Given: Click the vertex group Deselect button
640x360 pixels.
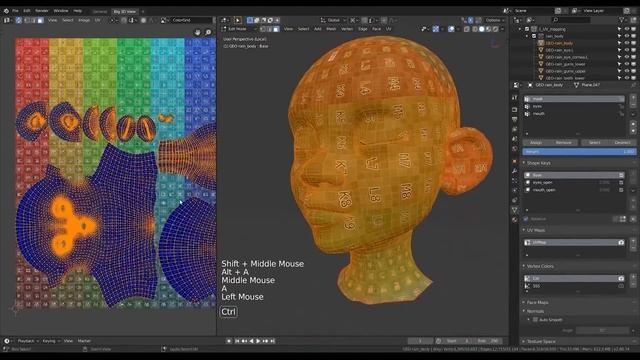Looking at the screenshot, I should click(x=623, y=142).
